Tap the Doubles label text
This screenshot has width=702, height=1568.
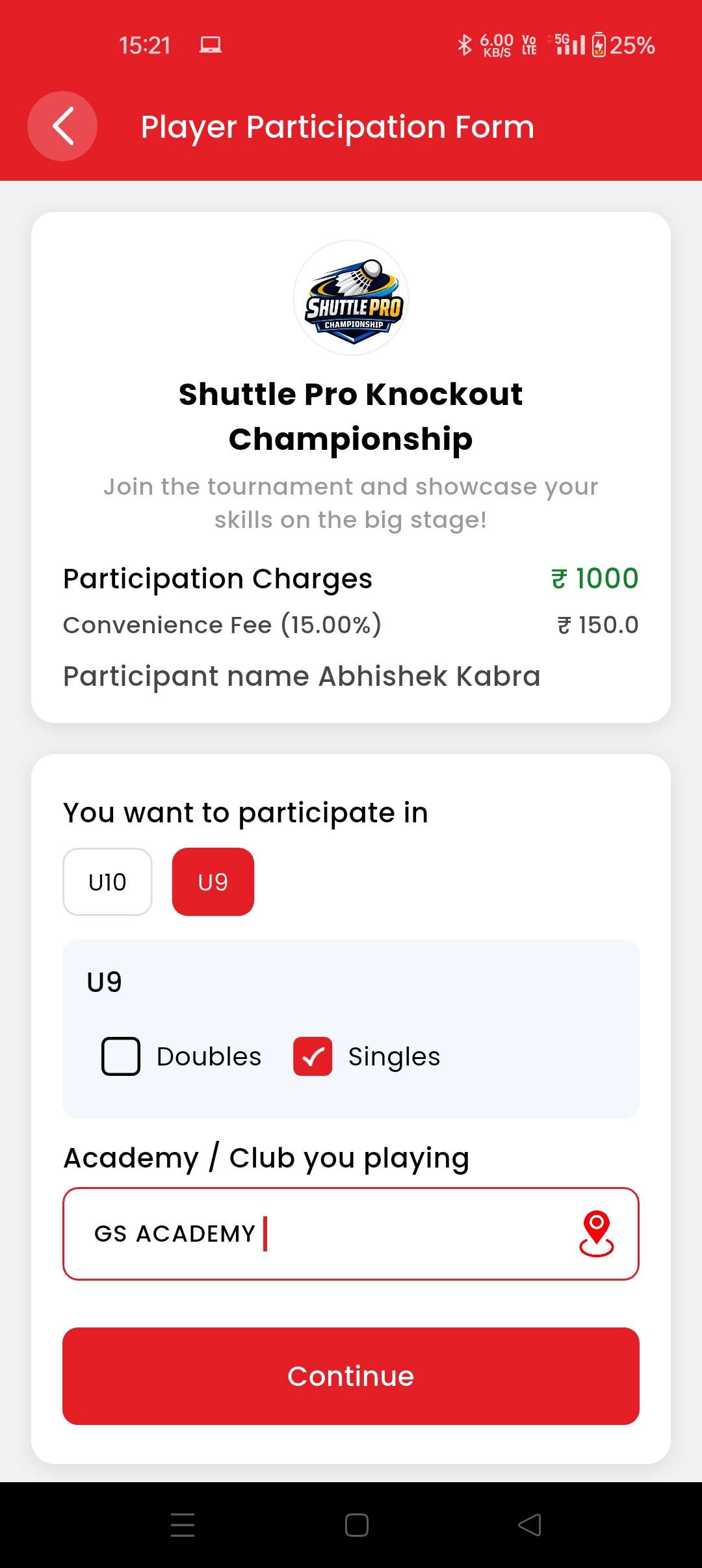coord(209,1056)
